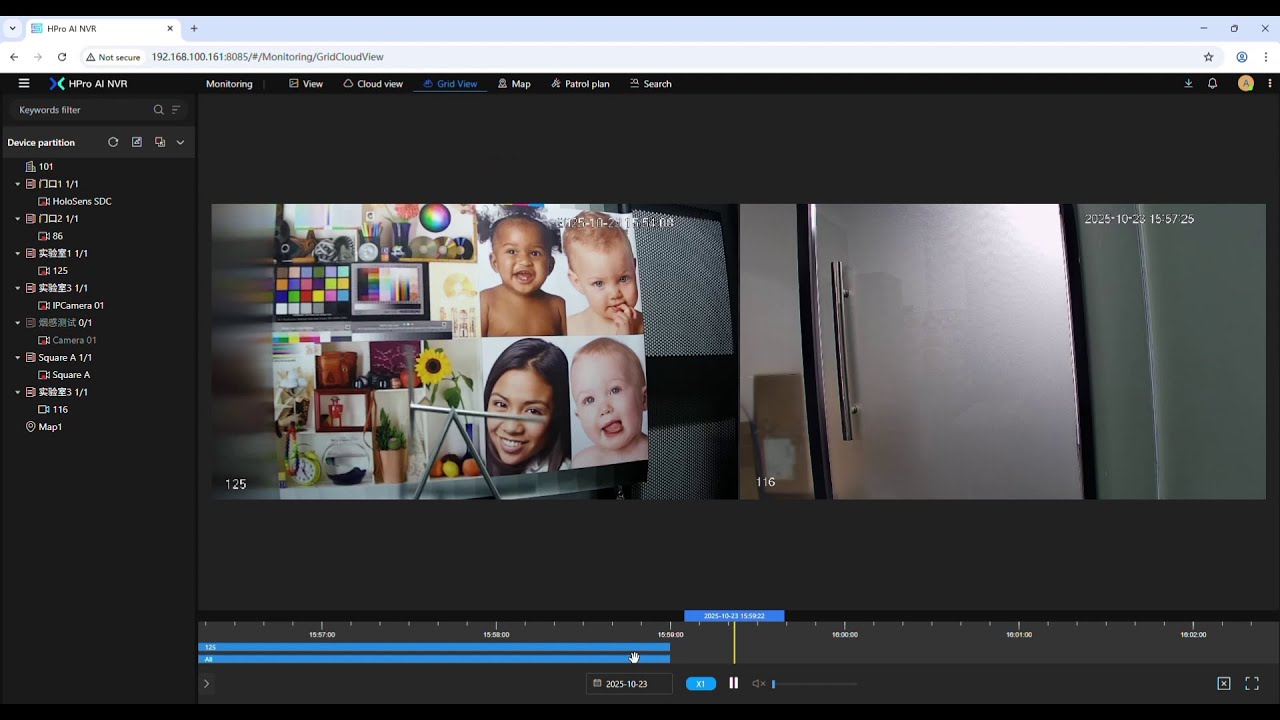Click the browser address bar URL

pos(268,57)
